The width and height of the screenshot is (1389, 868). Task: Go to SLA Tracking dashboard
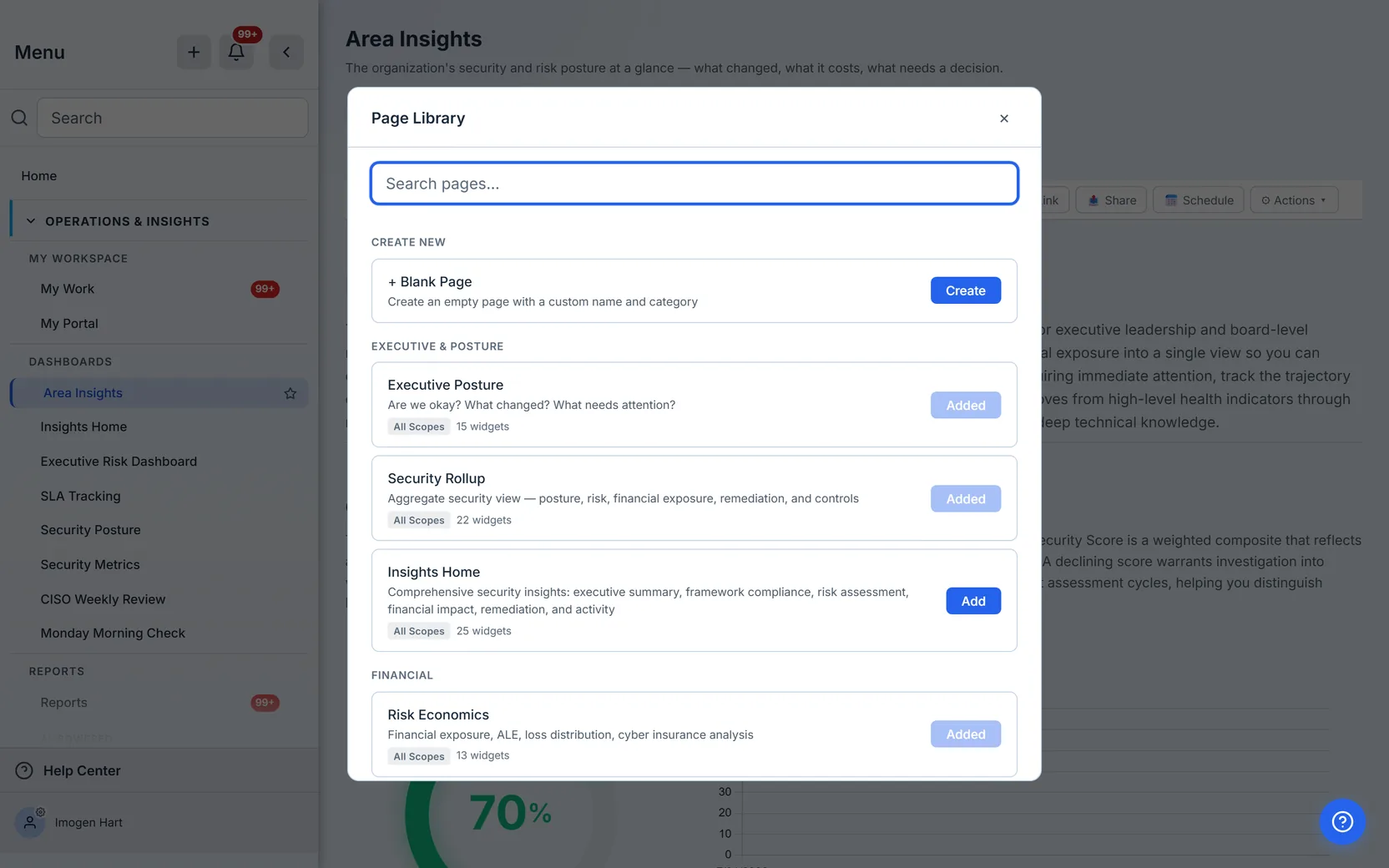pyautogui.click(x=80, y=496)
